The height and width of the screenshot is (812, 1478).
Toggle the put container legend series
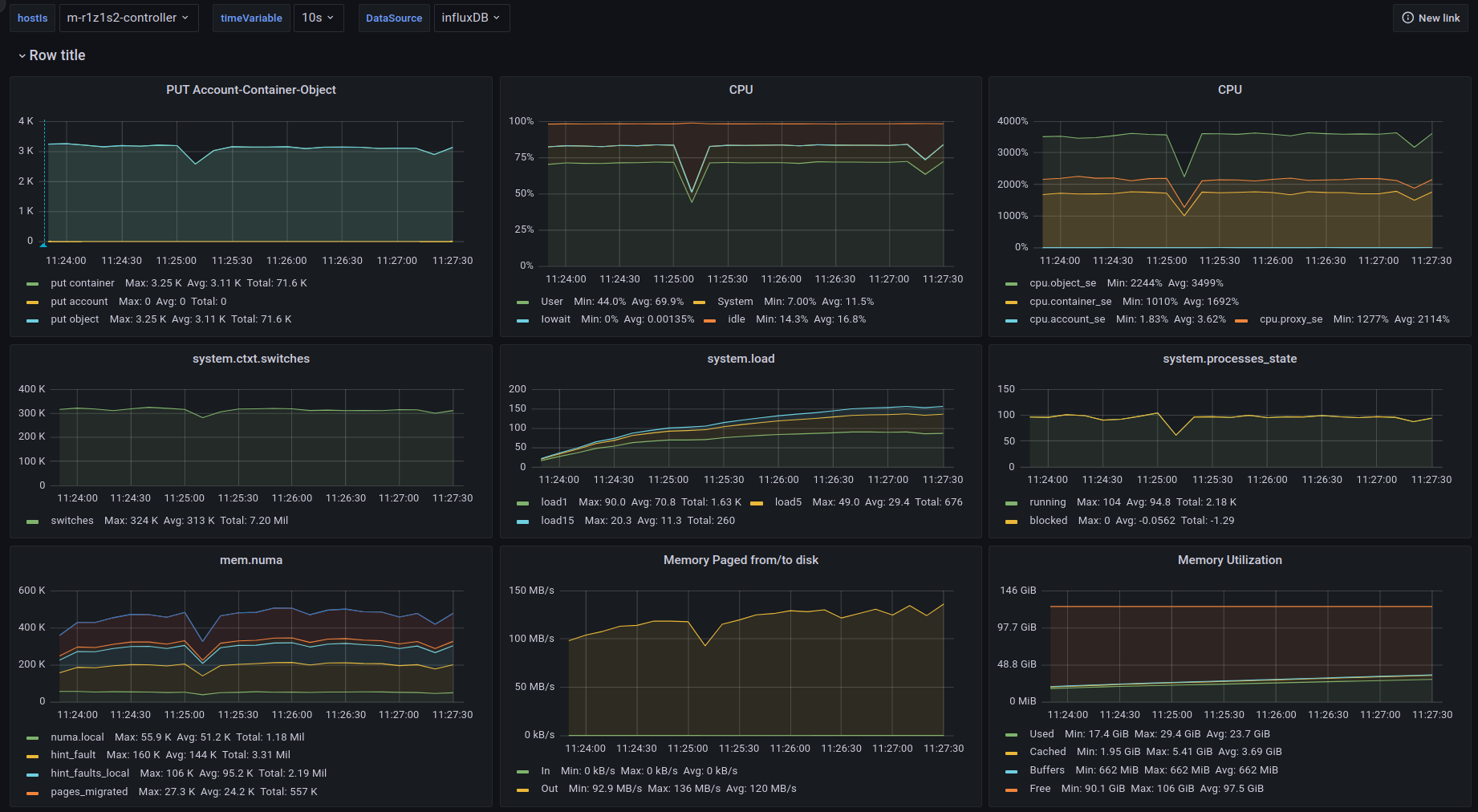(82, 283)
